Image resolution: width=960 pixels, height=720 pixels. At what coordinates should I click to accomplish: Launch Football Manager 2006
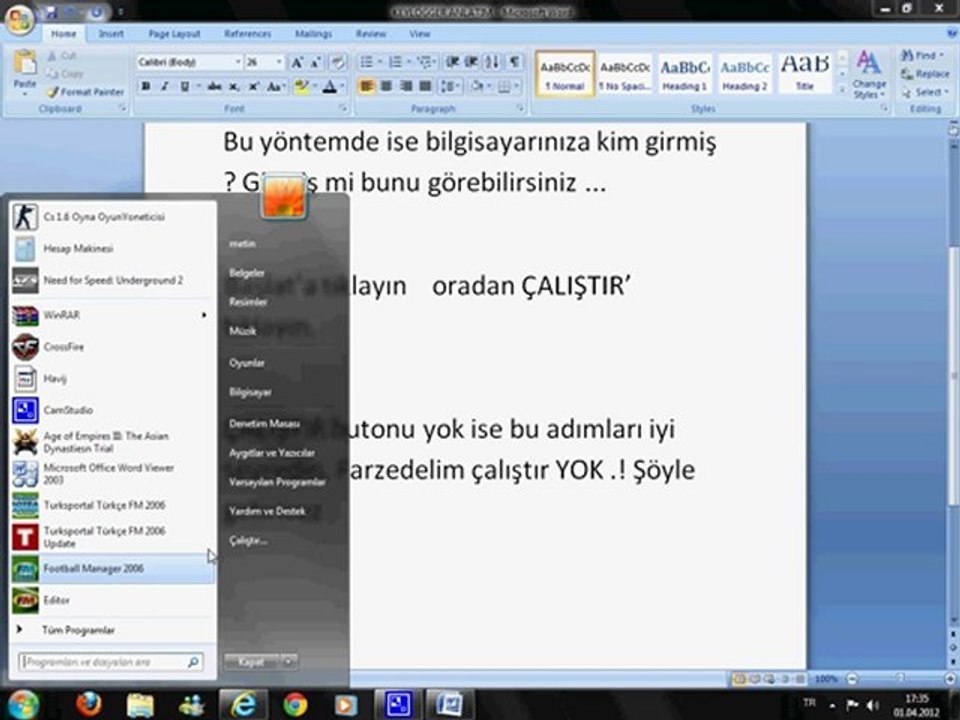coord(113,569)
